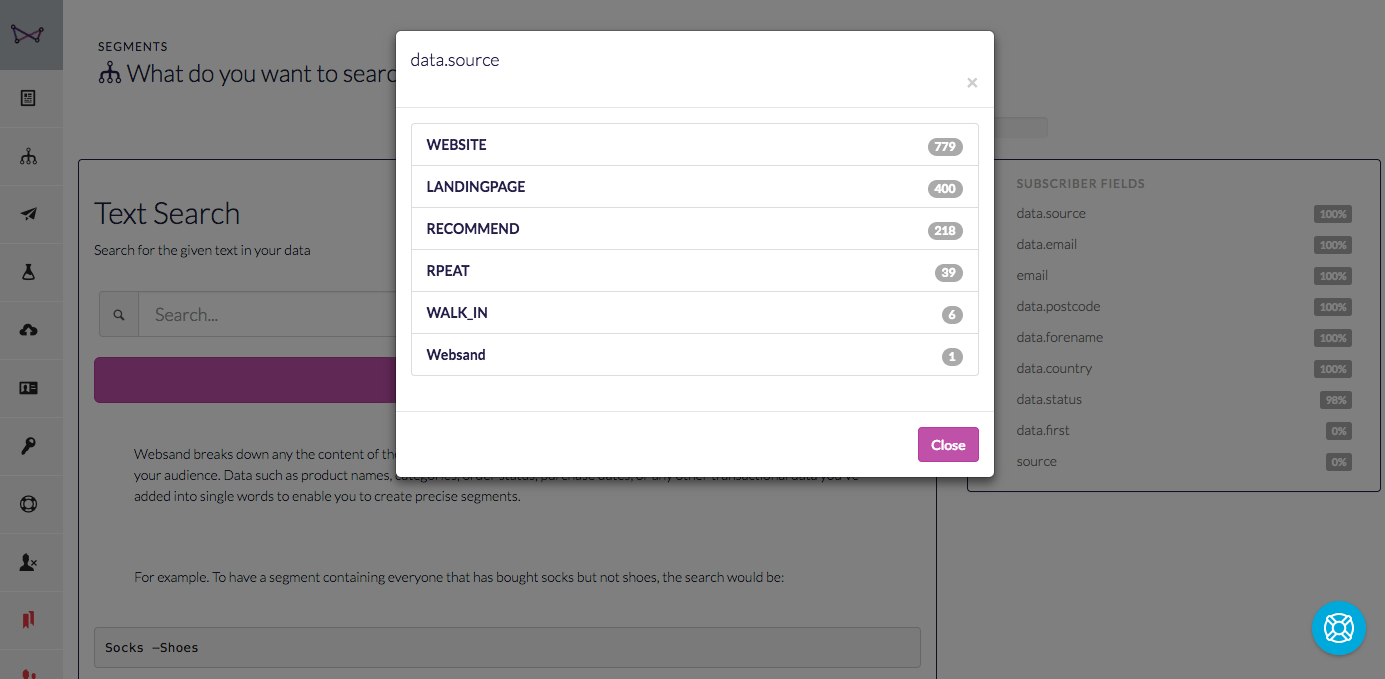This screenshot has height=679, width=1385.
Task: Click the red bookmark icon in the sidebar
Action: pyautogui.click(x=28, y=621)
